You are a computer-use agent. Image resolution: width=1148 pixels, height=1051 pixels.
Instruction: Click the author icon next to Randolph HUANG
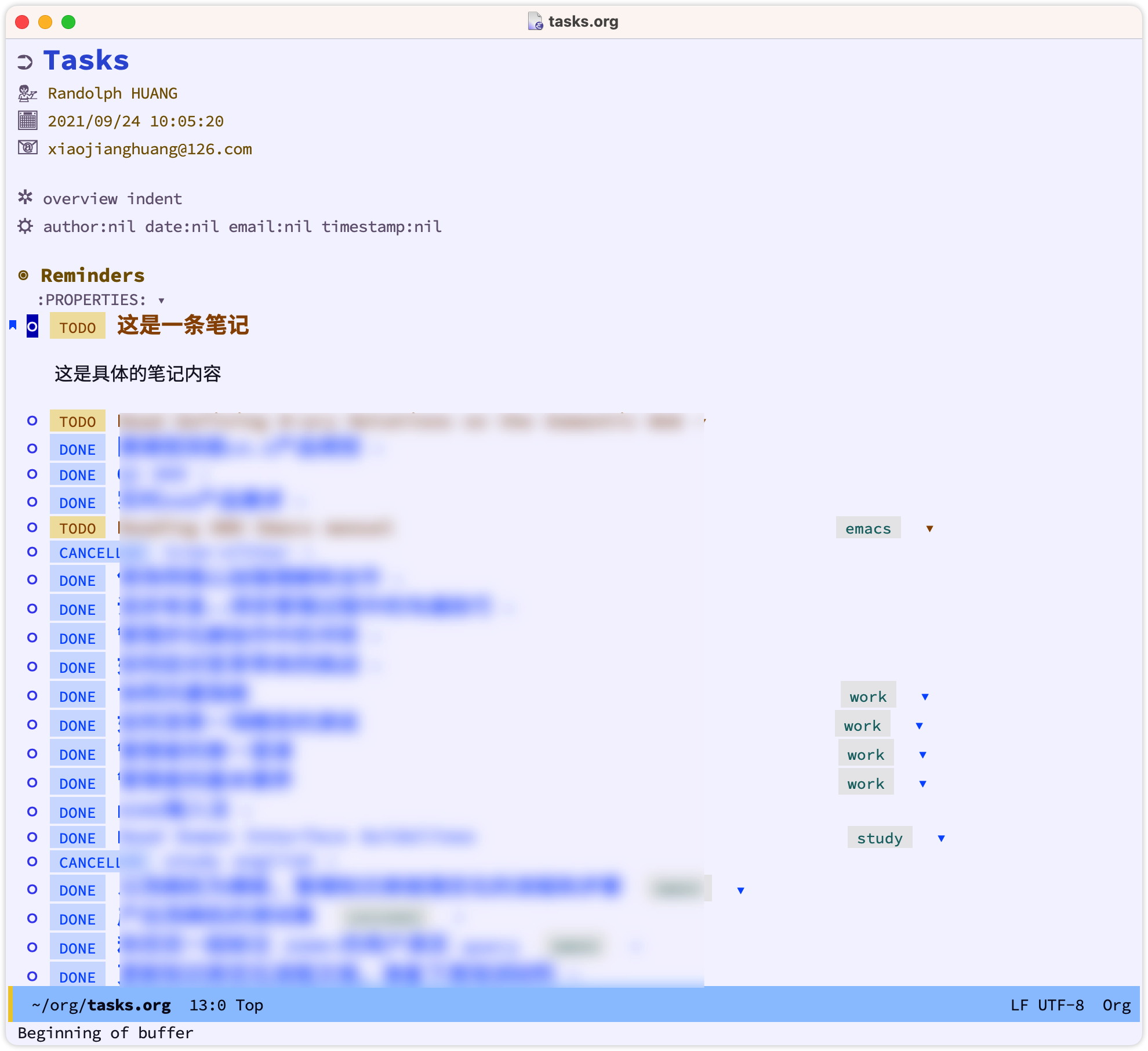point(27,93)
